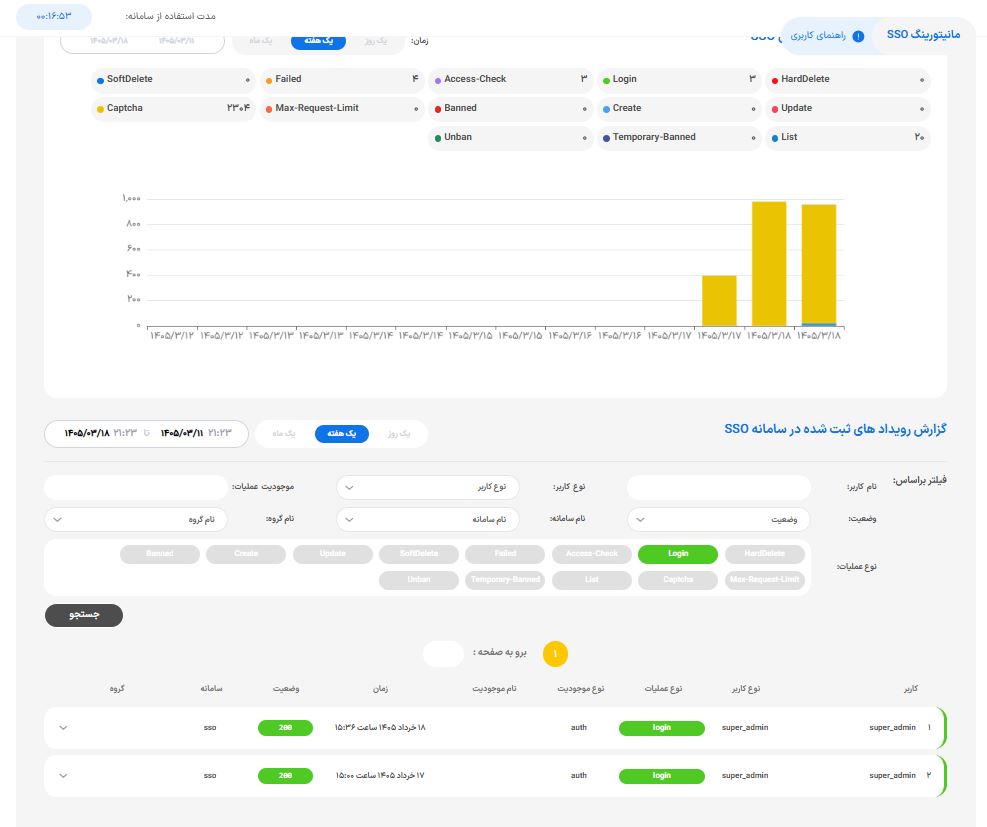This screenshot has width=987, height=827.
Task: Toggle the Failed legend series
Action: click(x=342, y=79)
